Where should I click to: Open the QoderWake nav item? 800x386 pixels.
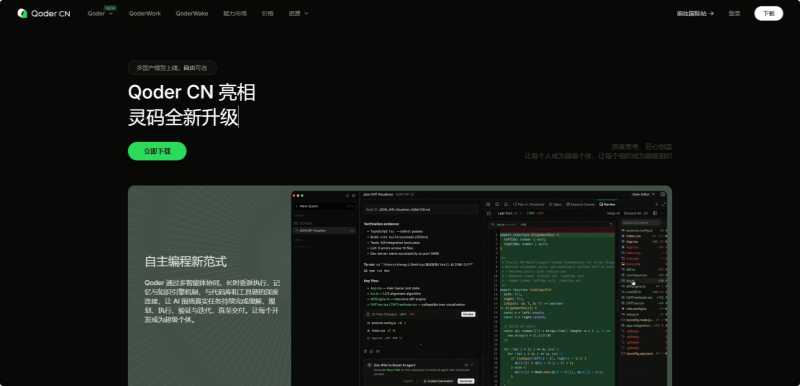192,14
